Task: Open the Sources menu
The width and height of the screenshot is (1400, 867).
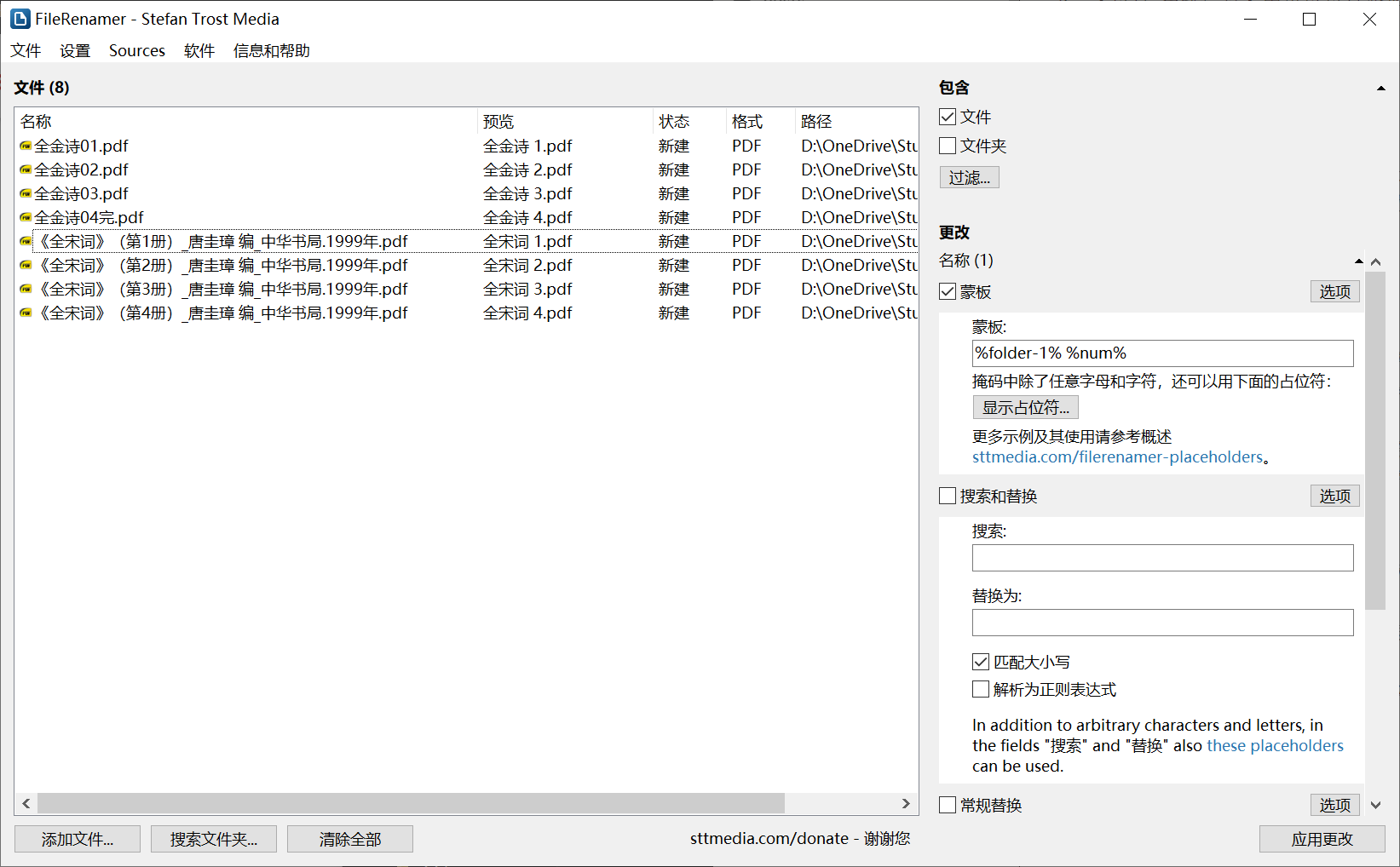Action: (x=137, y=50)
